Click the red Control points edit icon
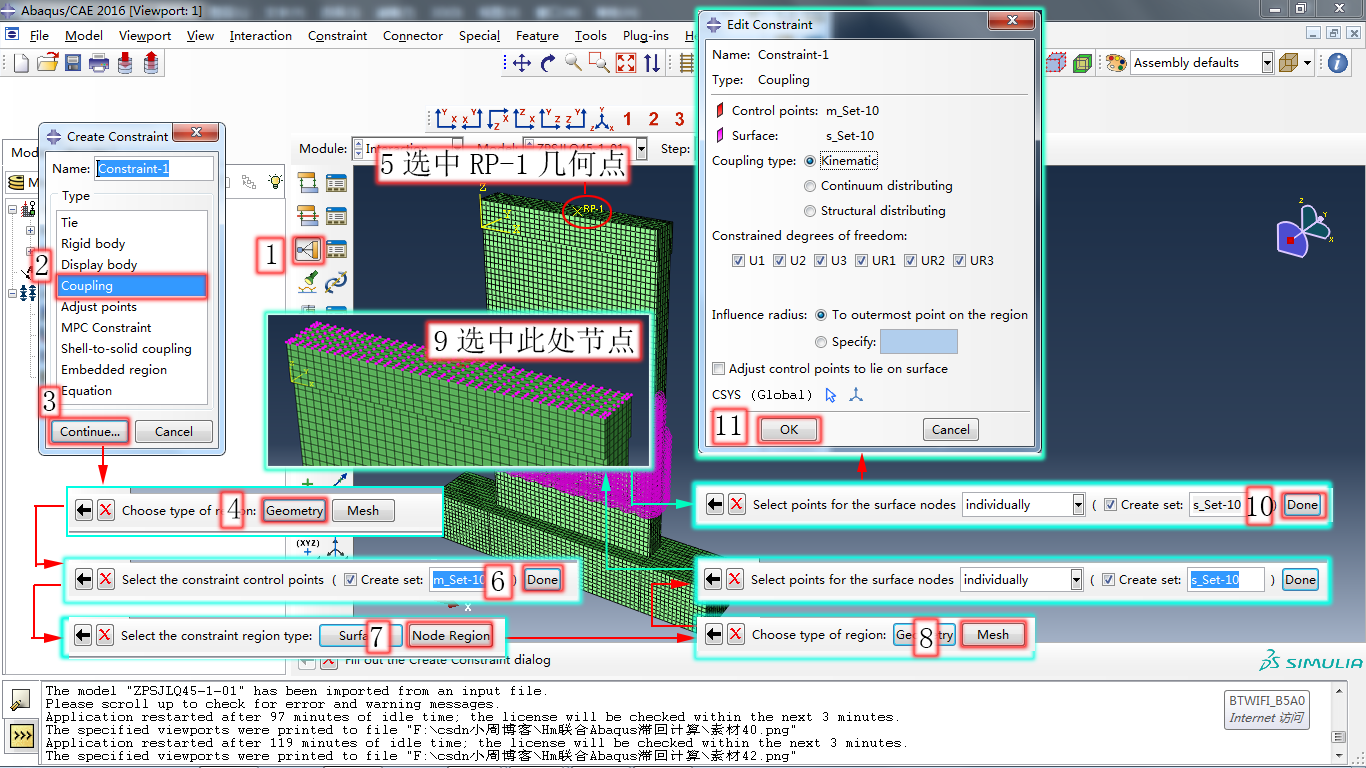Image resolution: width=1366 pixels, height=768 pixels. pos(719,111)
